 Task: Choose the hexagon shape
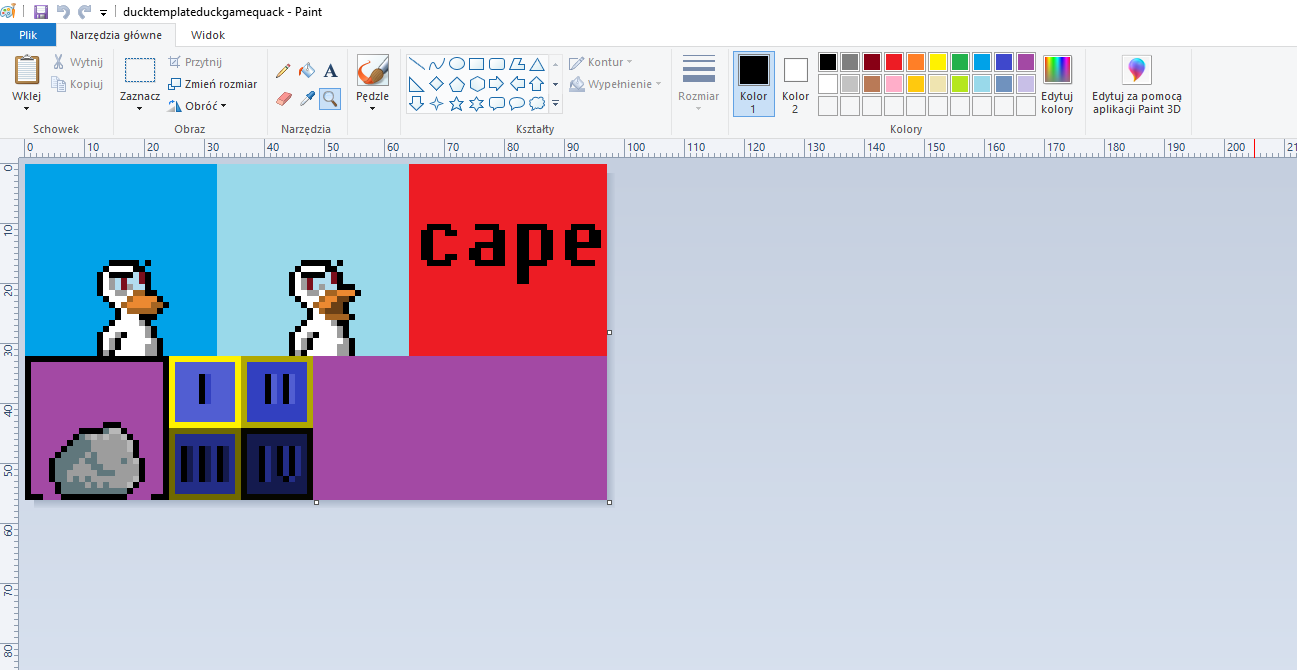point(477,84)
